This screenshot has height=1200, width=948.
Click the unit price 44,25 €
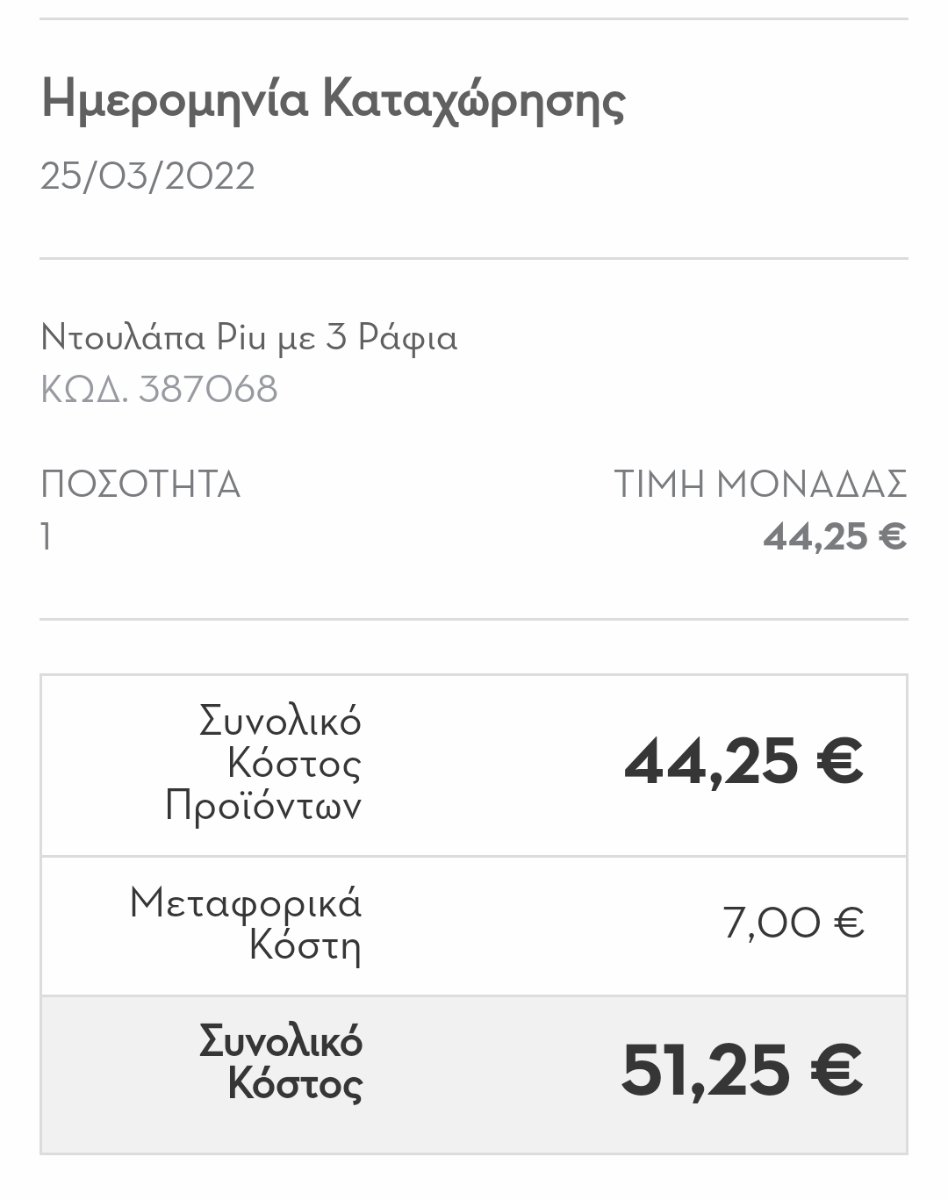pos(835,537)
